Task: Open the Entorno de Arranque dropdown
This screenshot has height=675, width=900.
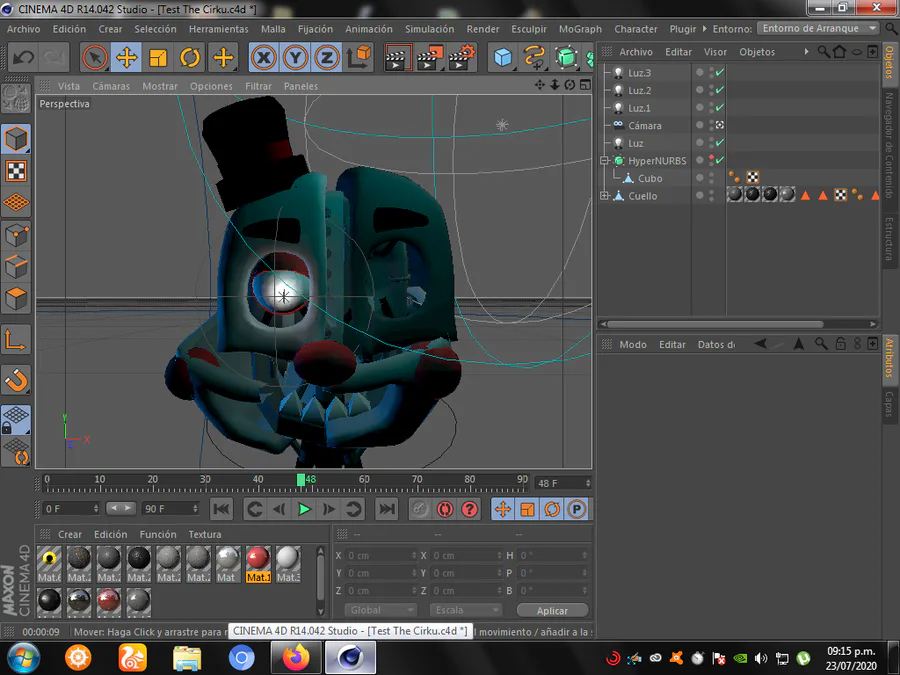Action: click(818, 29)
